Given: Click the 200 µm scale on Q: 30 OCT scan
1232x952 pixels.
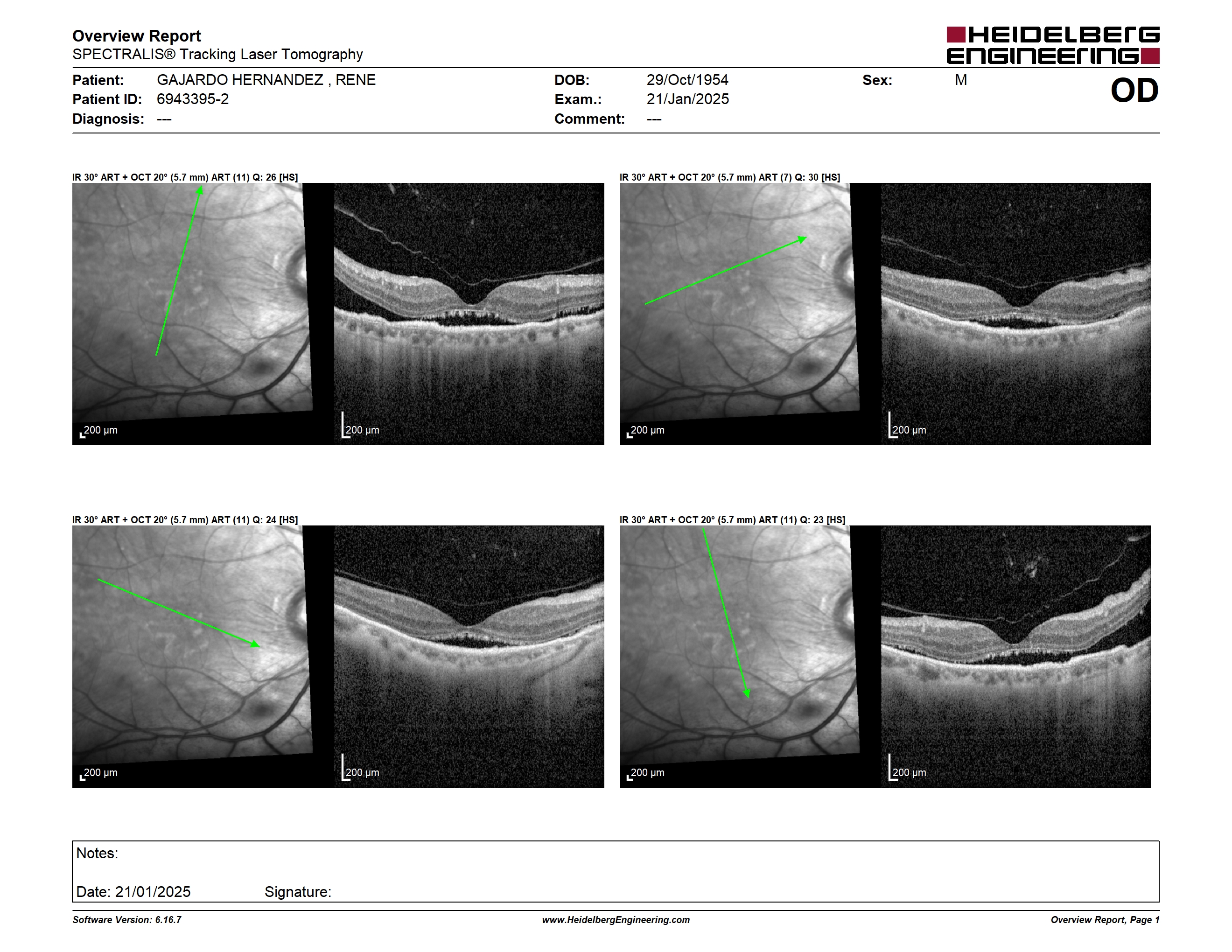Looking at the screenshot, I should (908, 426).
